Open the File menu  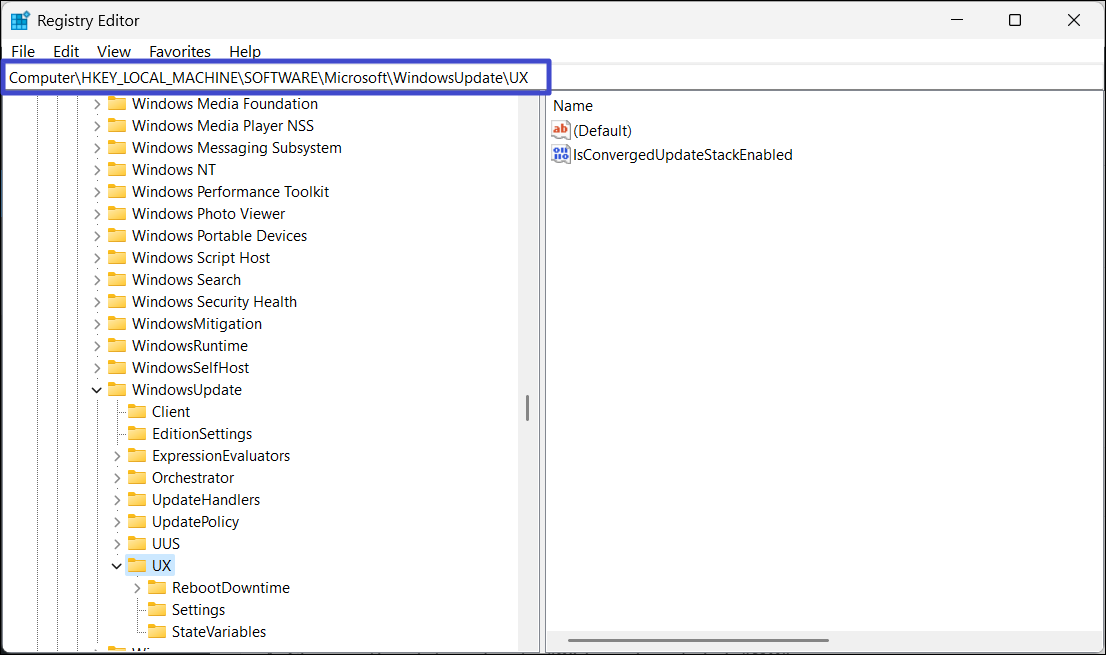tap(23, 52)
